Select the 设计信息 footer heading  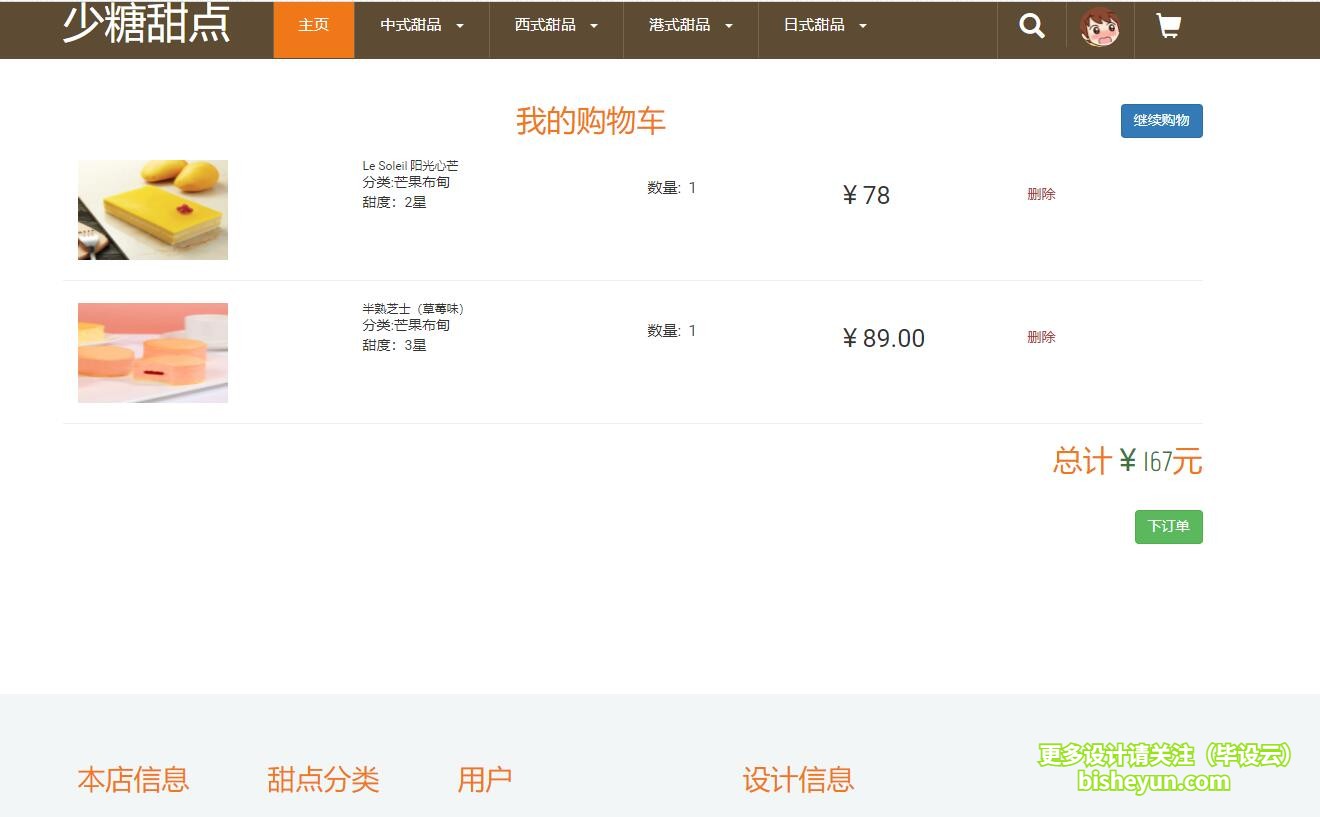pyautogui.click(x=798, y=779)
